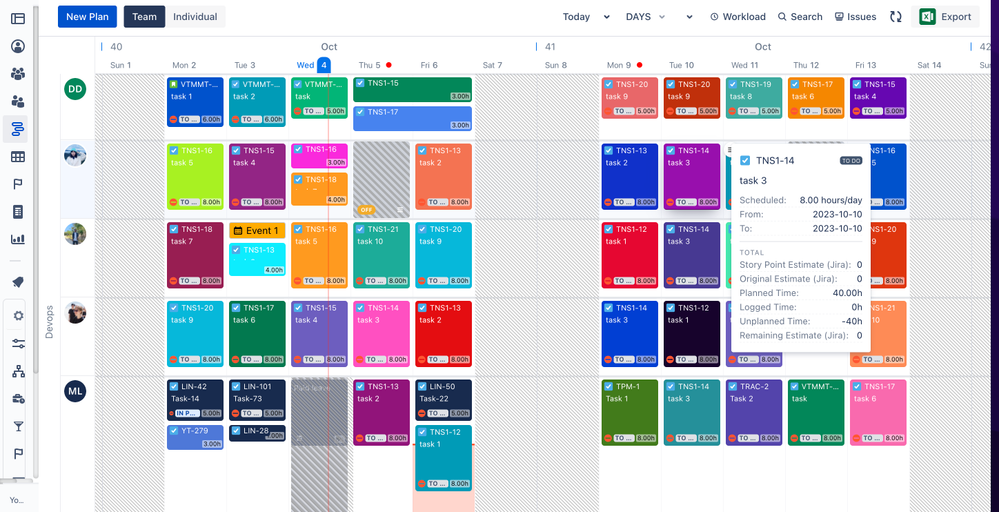Open the Issues panel
Screen dimensions: 999x512
pyautogui.click(x=856, y=17)
